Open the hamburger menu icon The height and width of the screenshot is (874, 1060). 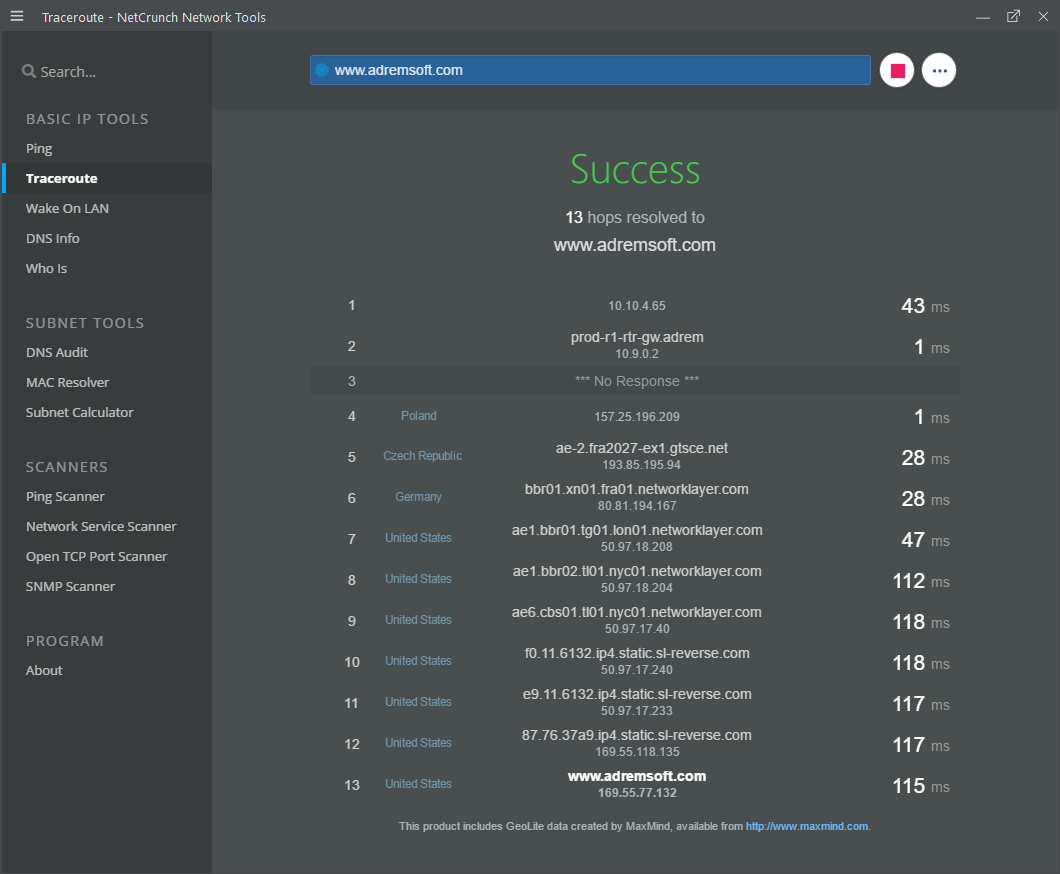click(x=17, y=16)
